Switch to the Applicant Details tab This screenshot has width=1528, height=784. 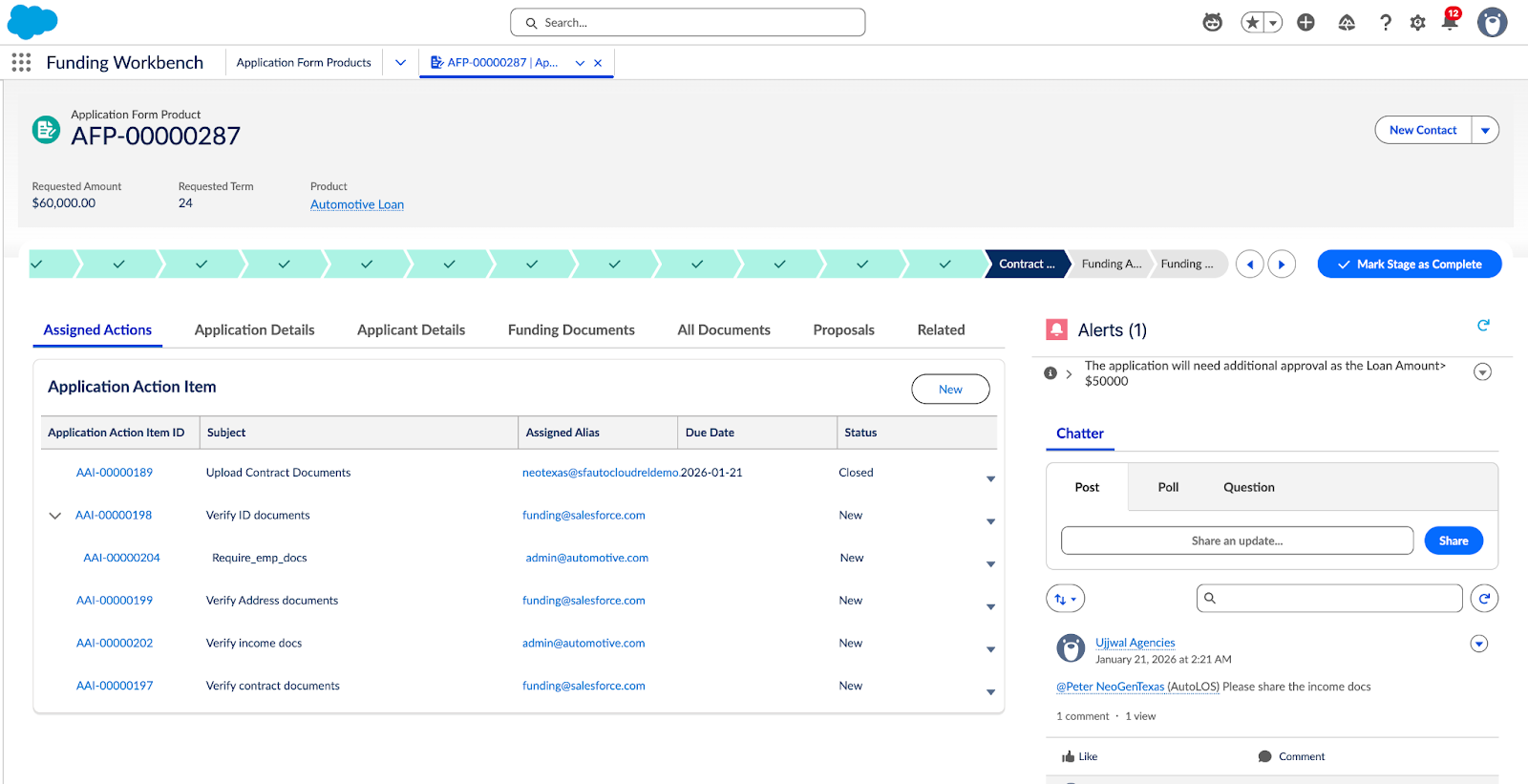pyautogui.click(x=411, y=329)
